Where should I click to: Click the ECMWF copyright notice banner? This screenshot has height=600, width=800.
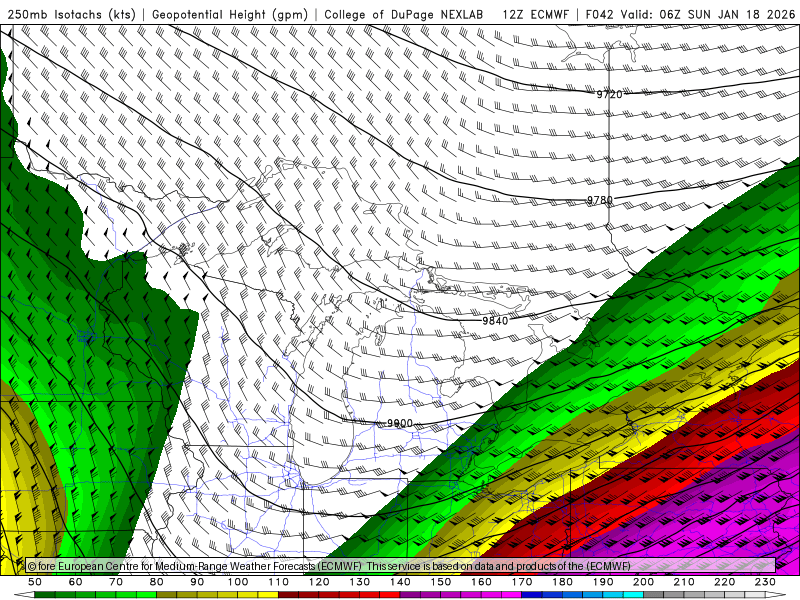coord(401,566)
